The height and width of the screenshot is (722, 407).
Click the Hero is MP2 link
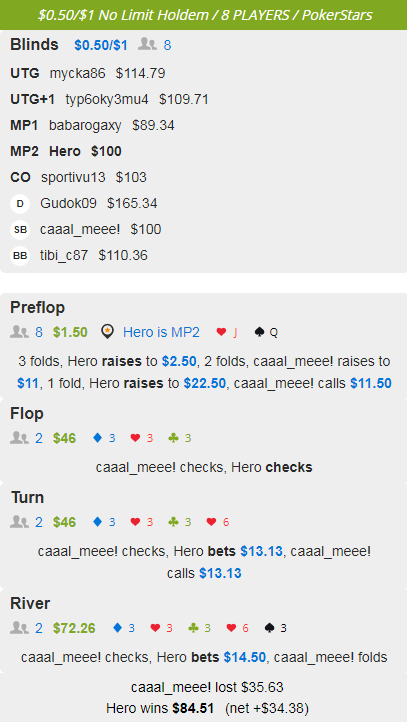tap(161, 332)
